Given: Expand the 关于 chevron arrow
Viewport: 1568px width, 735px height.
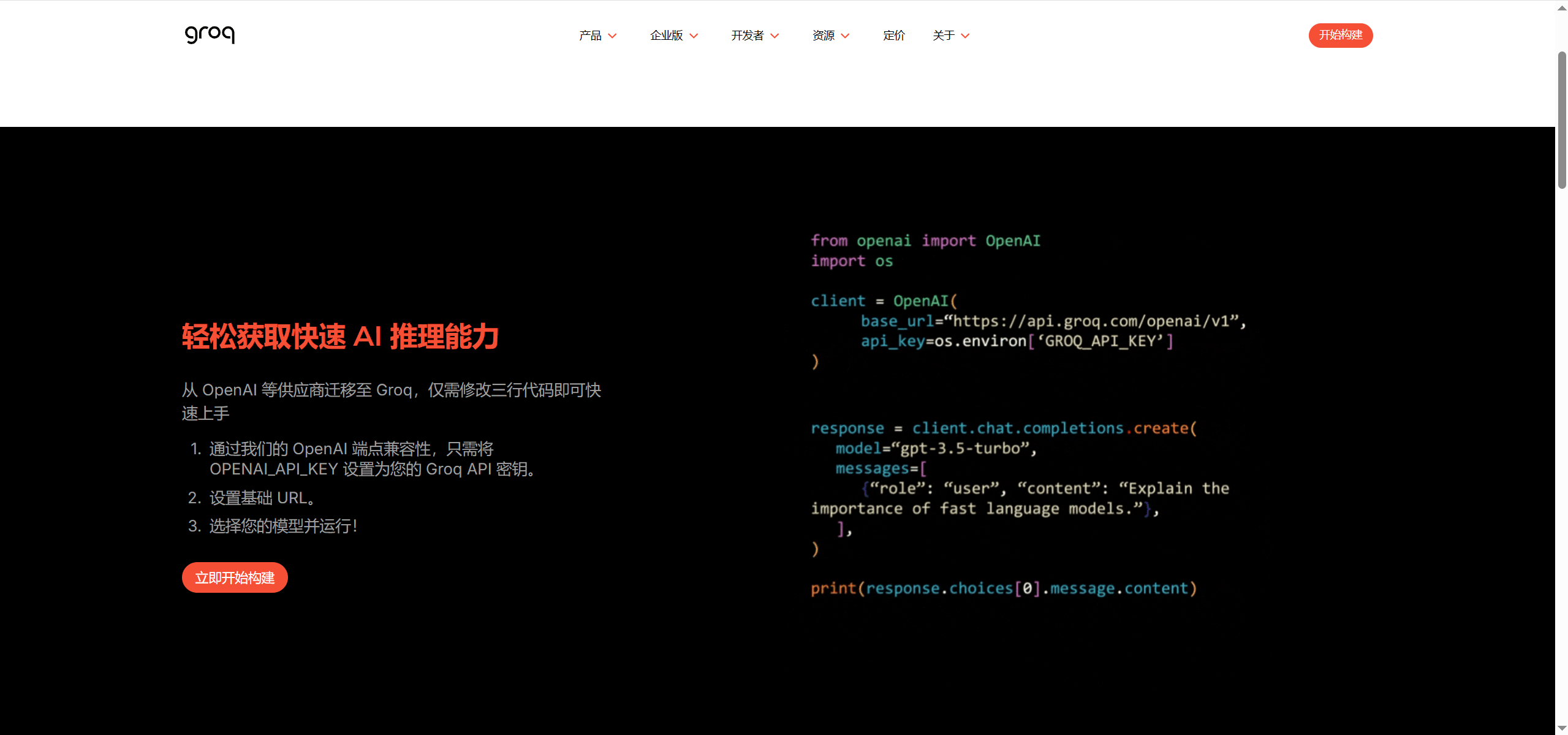Looking at the screenshot, I should [x=965, y=36].
